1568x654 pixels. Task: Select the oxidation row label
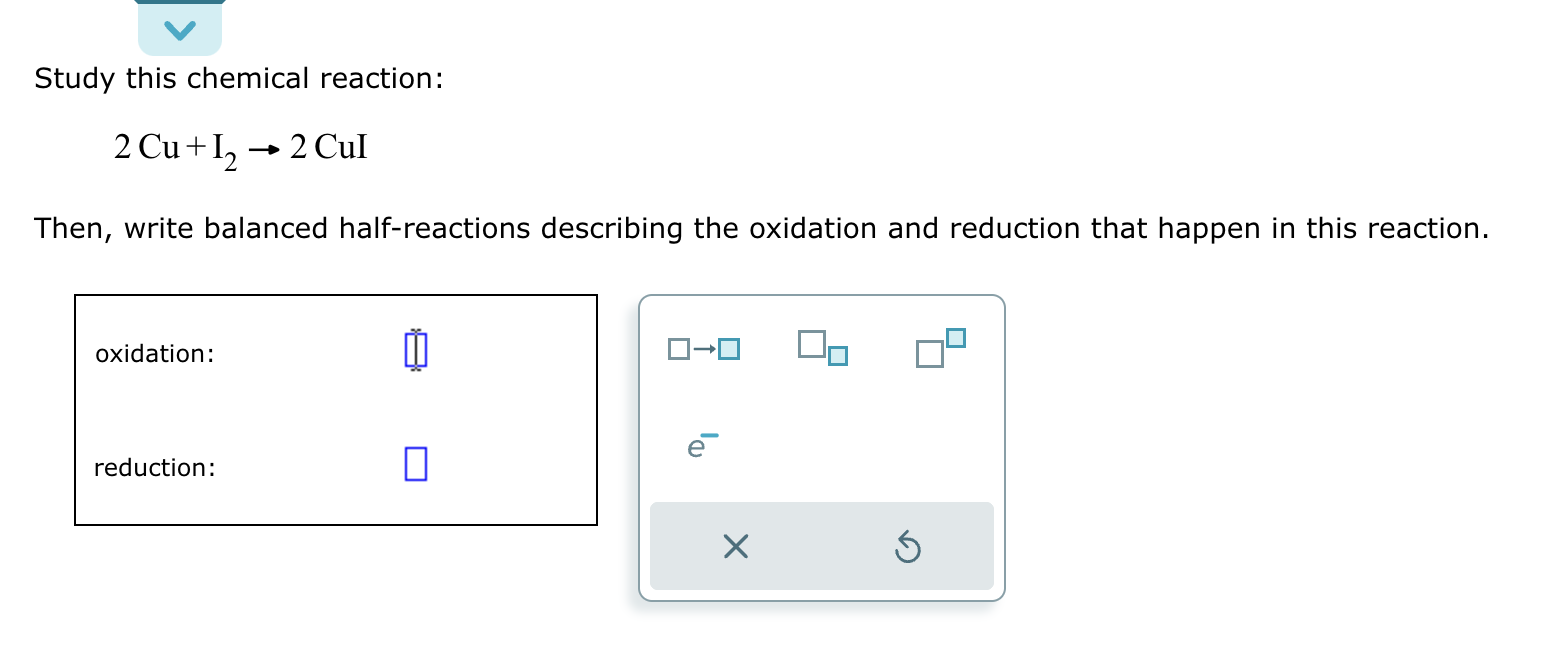coord(155,353)
